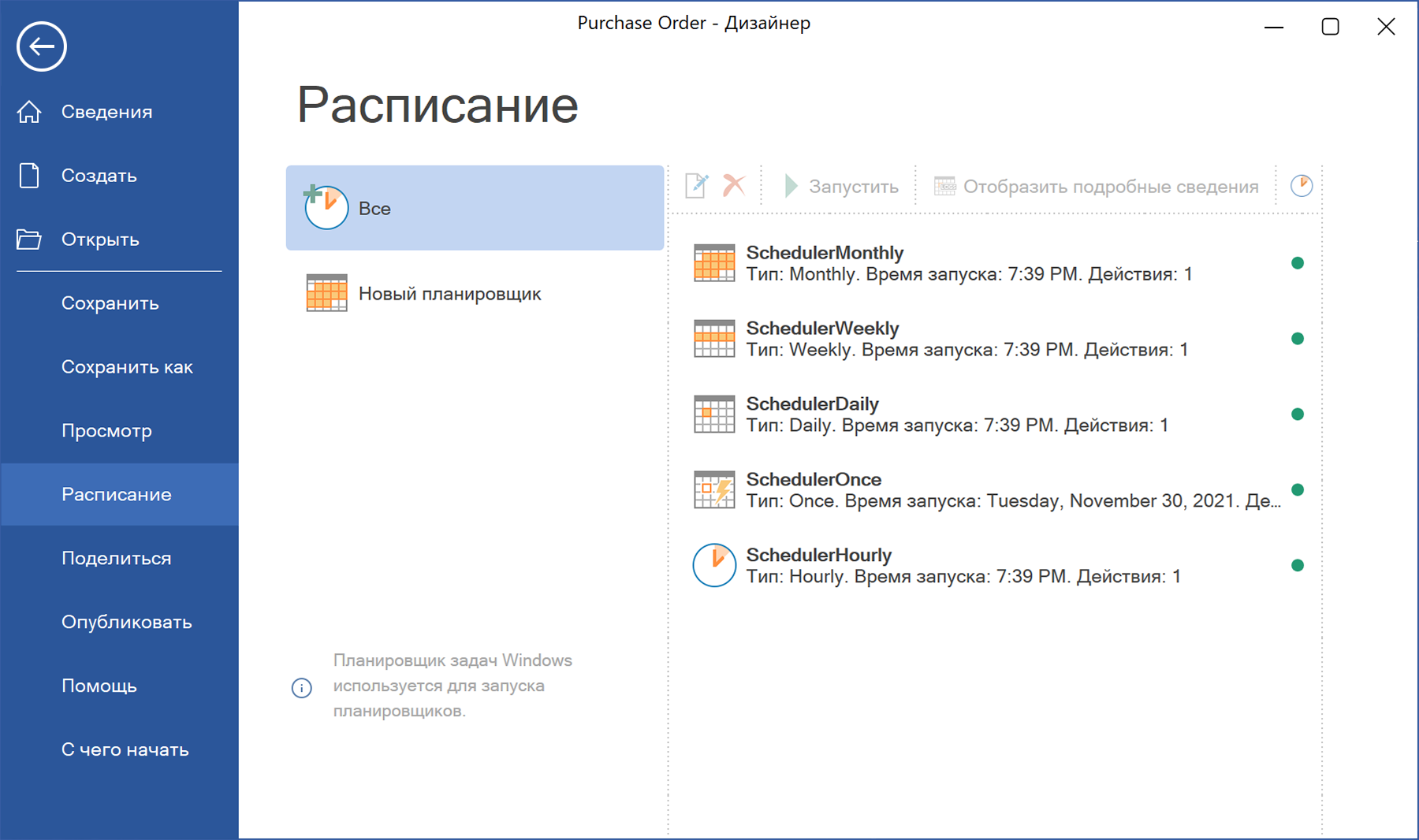1419x840 pixels.
Task: Click 'Тип: Once. Время запуска: Tuesday' line
Action: pyautogui.click(x=1014, y=502)
